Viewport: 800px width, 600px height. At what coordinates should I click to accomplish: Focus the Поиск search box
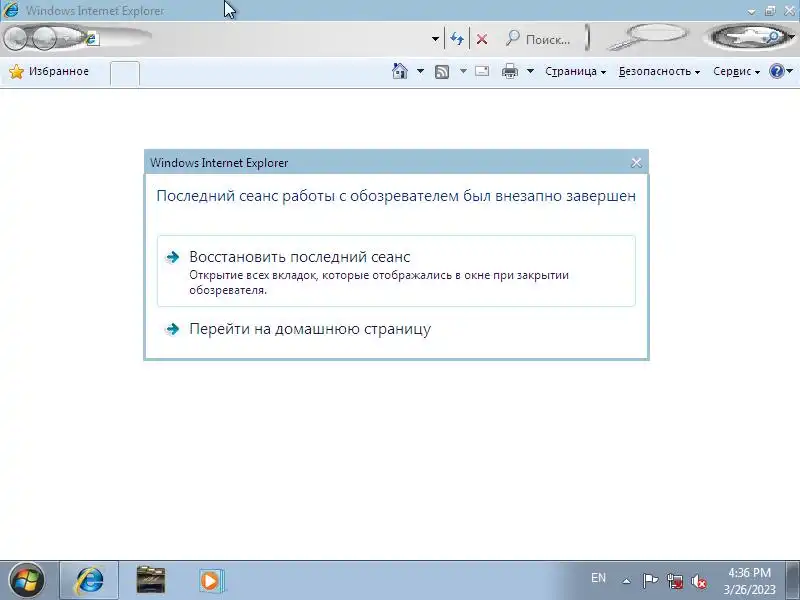[547, 40]
